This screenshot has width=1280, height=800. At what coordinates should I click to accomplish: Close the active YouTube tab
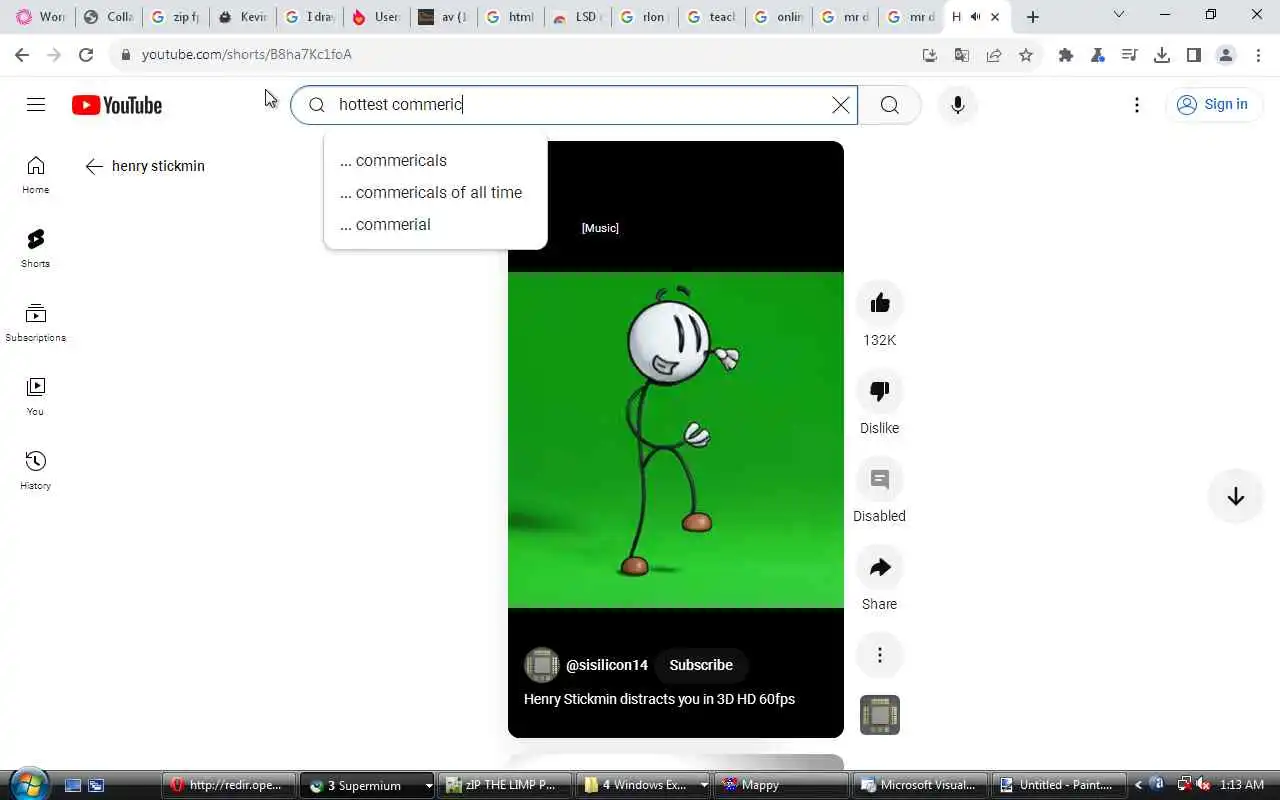click(995, 17)
